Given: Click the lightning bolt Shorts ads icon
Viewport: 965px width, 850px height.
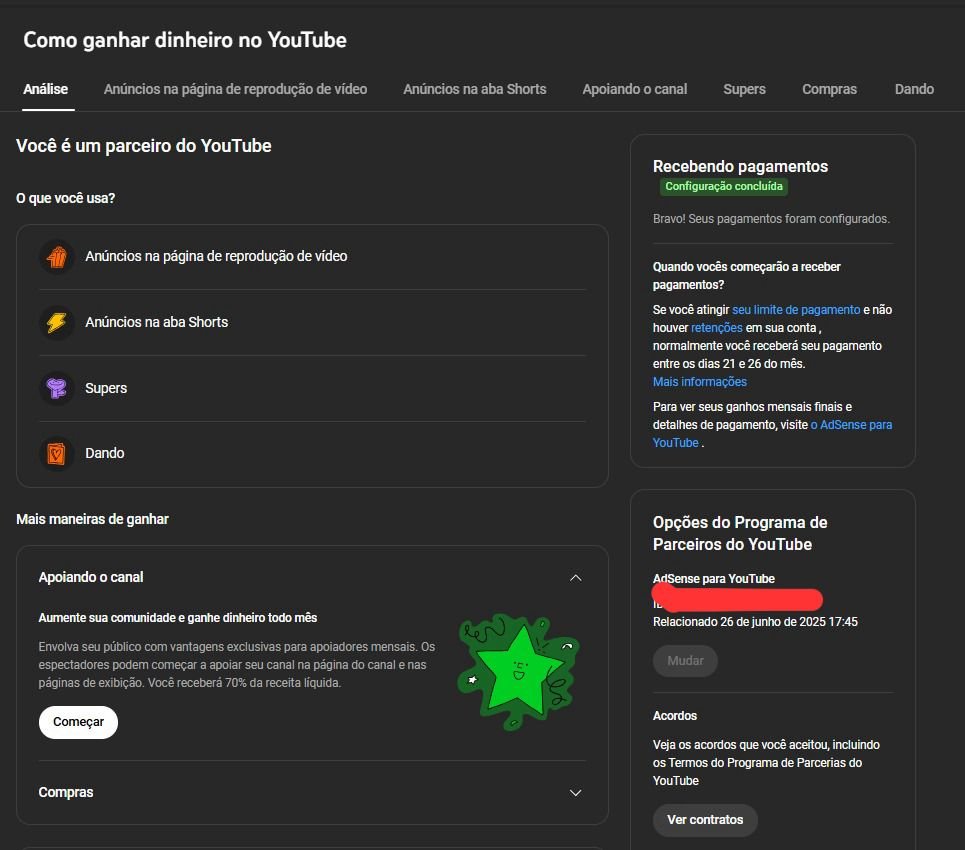Looking at the screenshot, I should coord(57,322).
